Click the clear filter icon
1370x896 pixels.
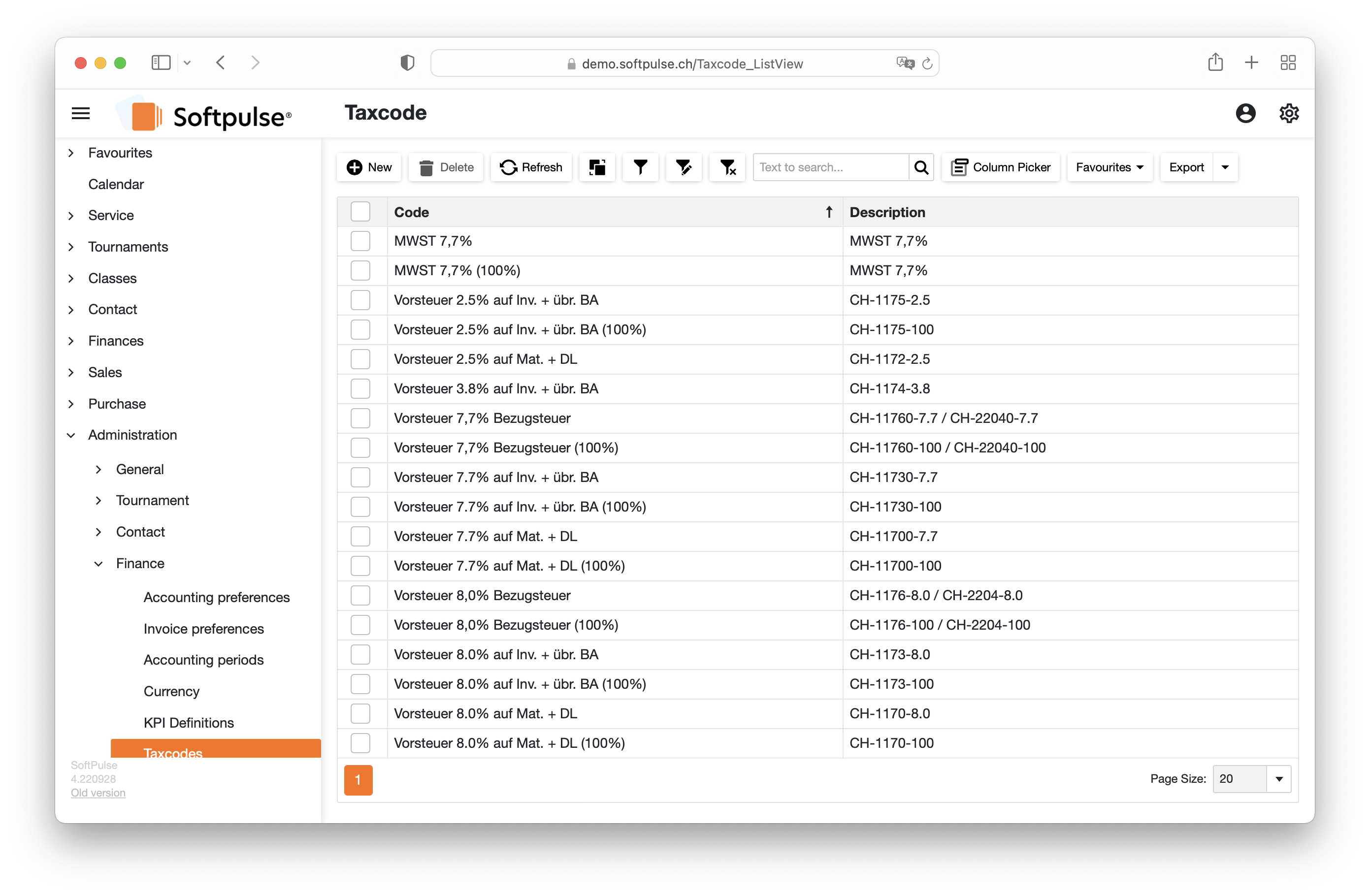tap(727, 167)
